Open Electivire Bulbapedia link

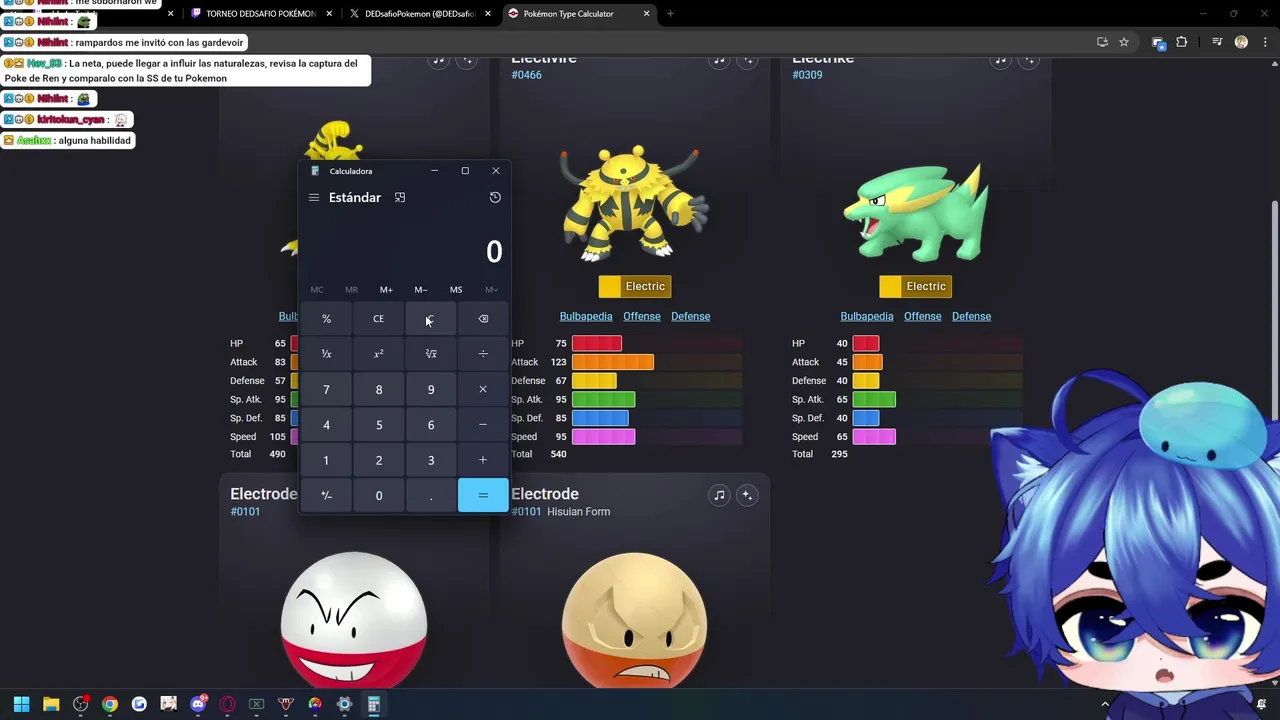(586, 317)
